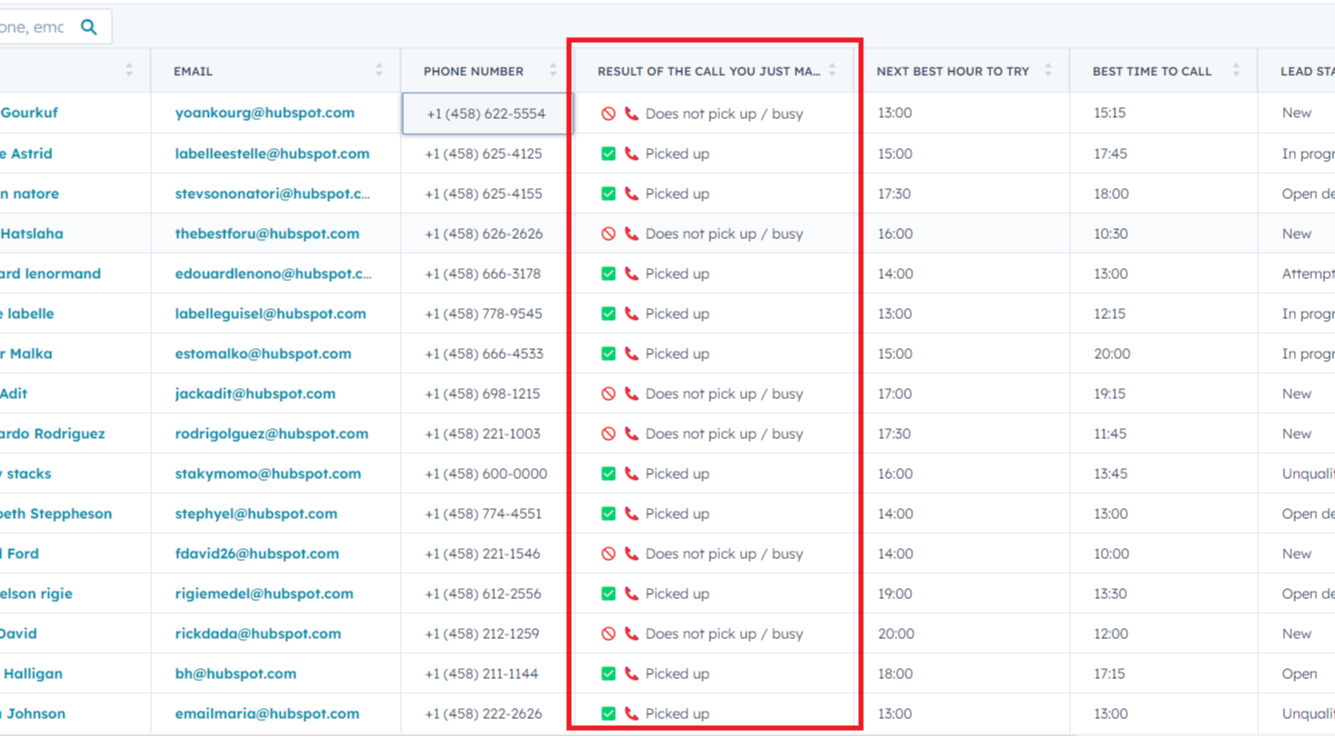
Task: Select phone number cell +1 (458) 622-5554
Action: (486, 114)
